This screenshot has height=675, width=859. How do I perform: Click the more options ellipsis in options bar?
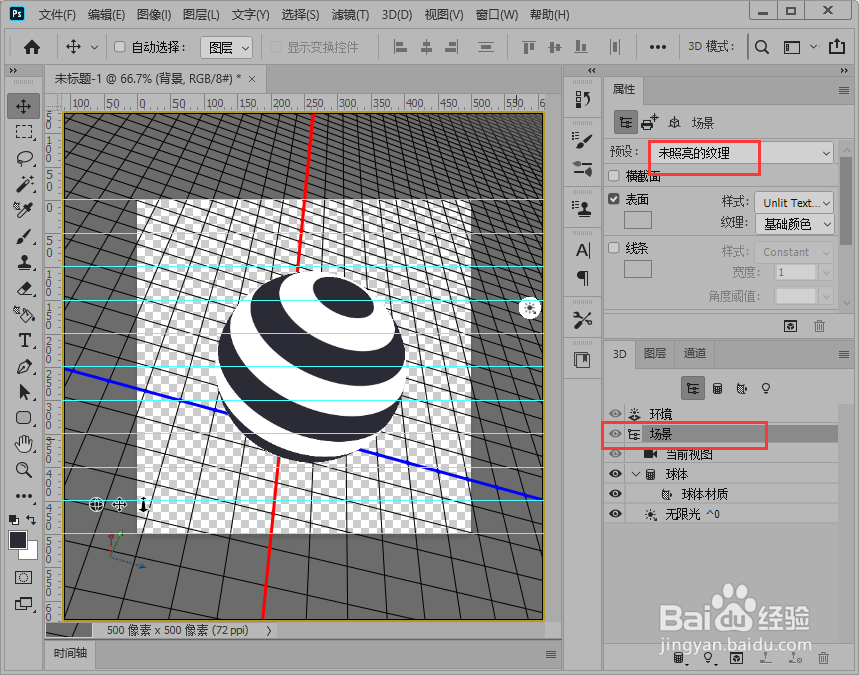coord(657,47)
